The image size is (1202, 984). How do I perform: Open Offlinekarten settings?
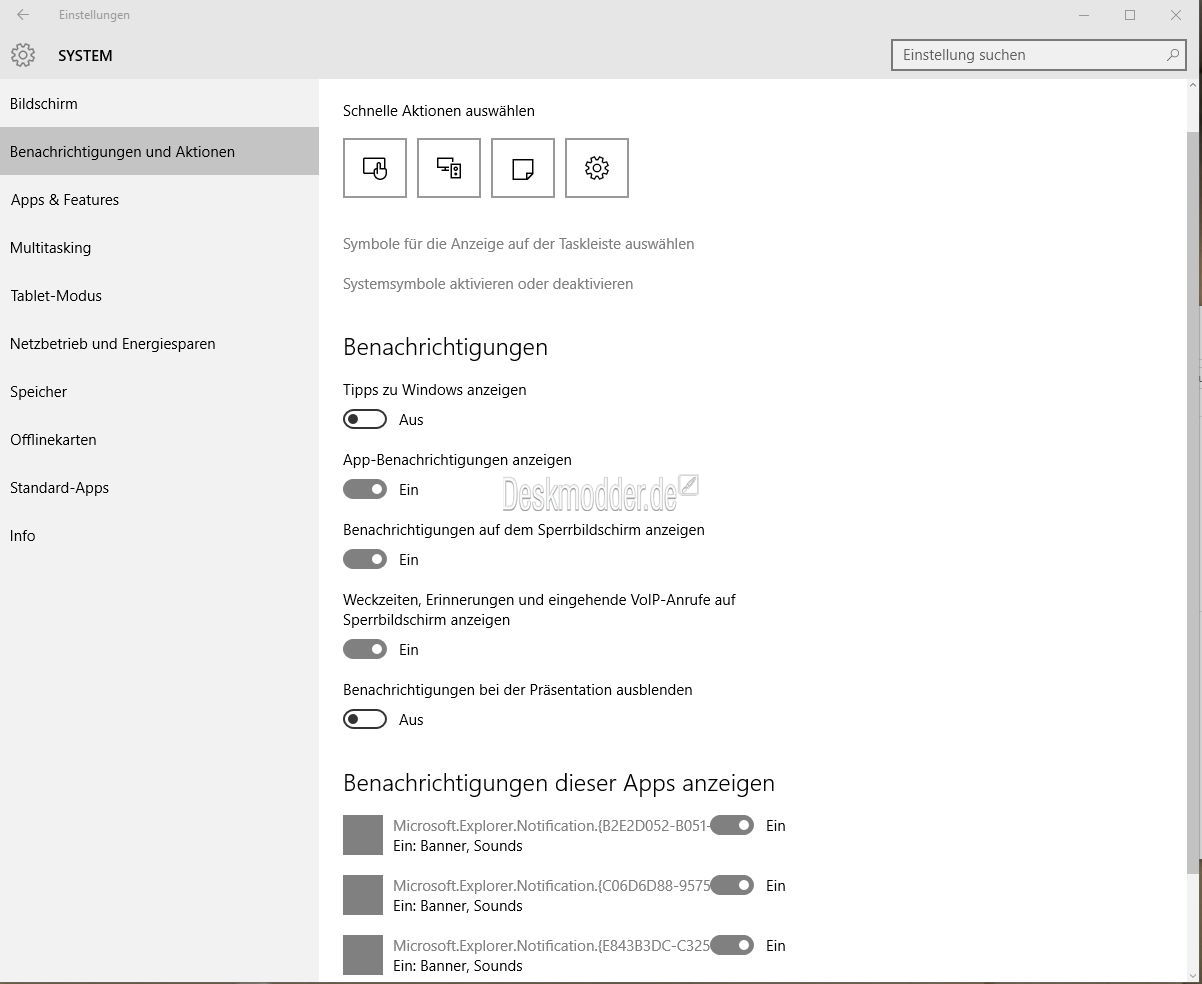tap(159, 439)
